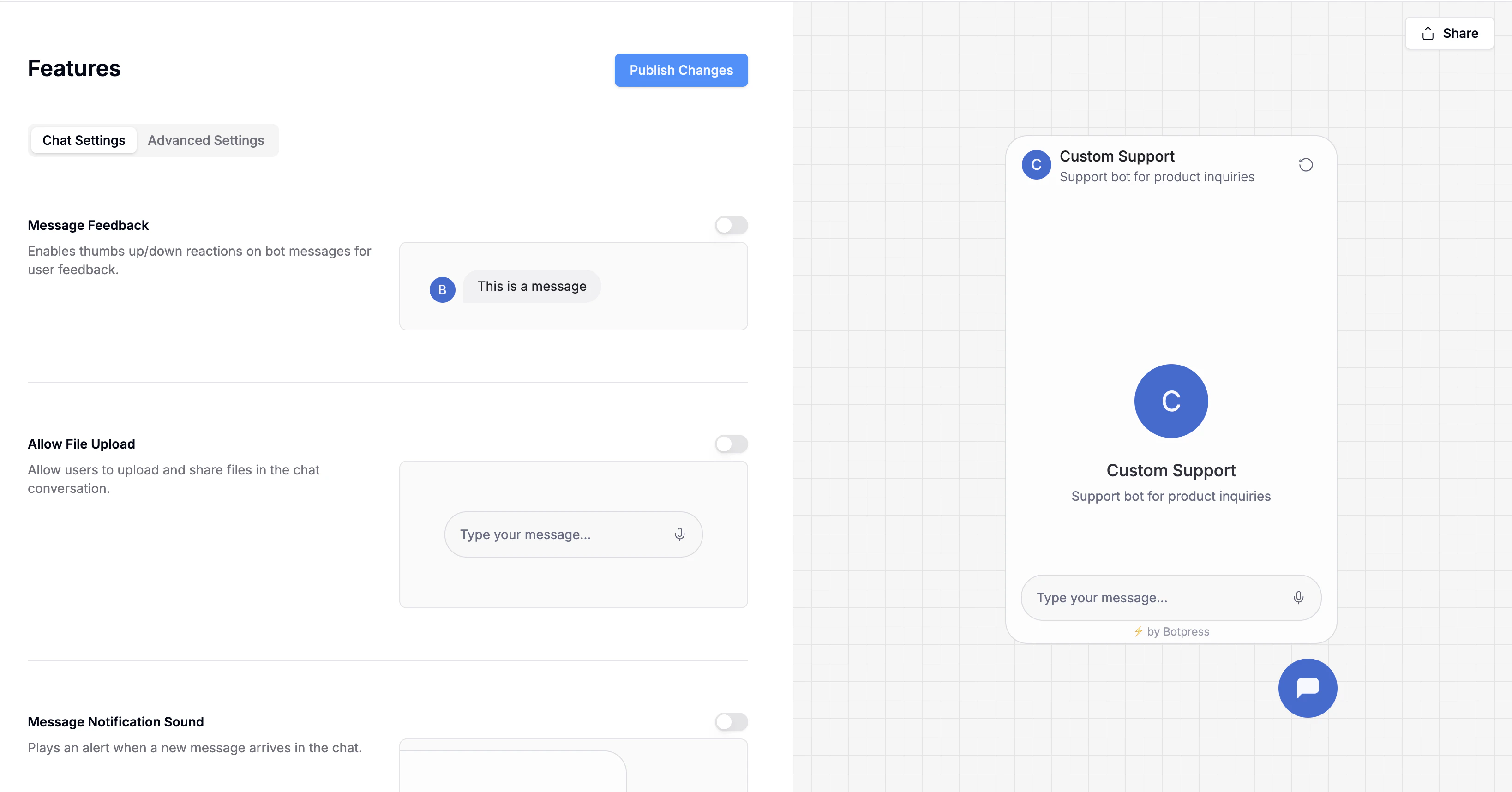This screenshot has width=1512, height=792.
Task: Enable the Message Feedback toggle
Action: coord(731,225)
